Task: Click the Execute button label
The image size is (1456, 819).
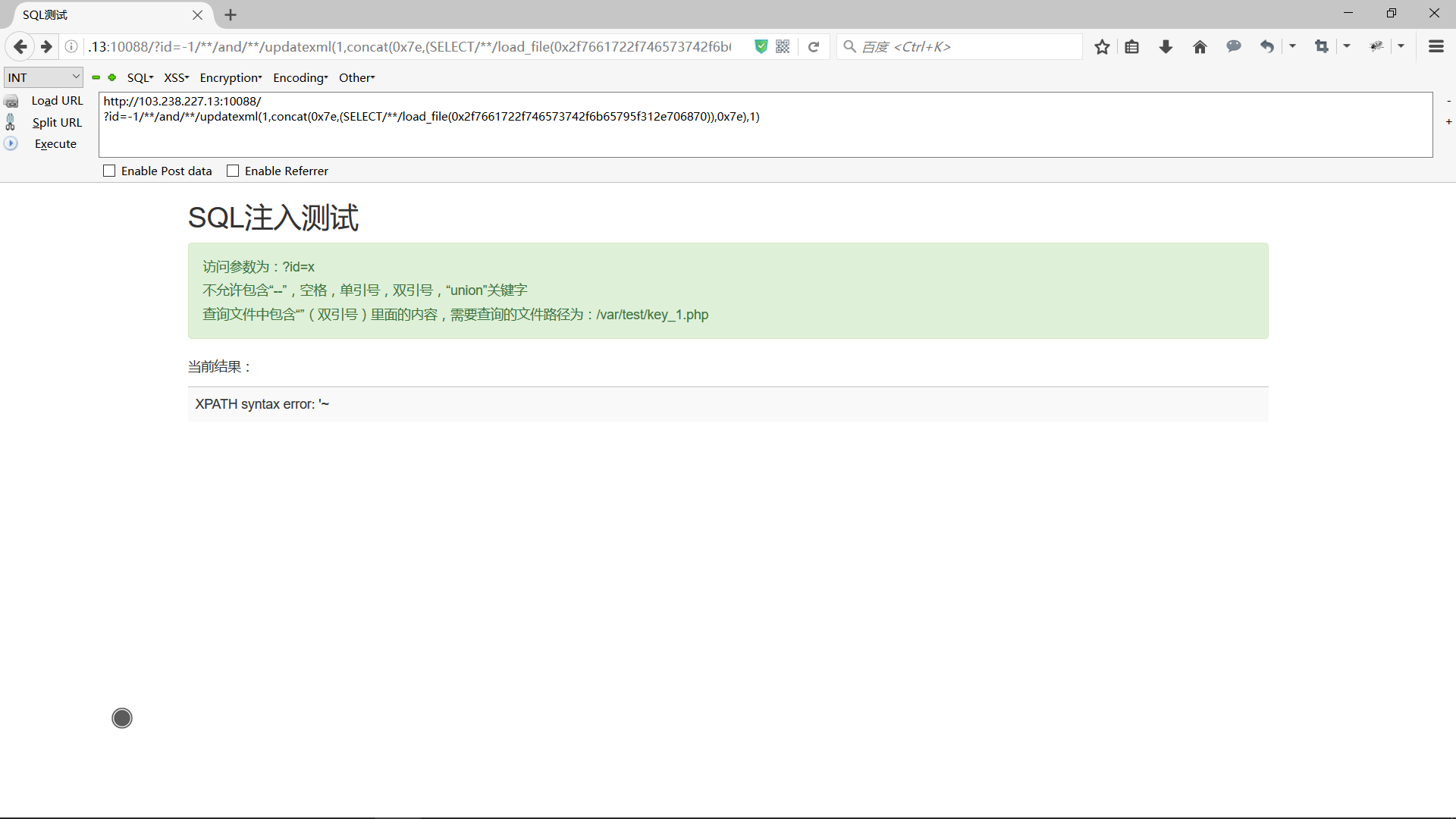Action: (55, 144)
